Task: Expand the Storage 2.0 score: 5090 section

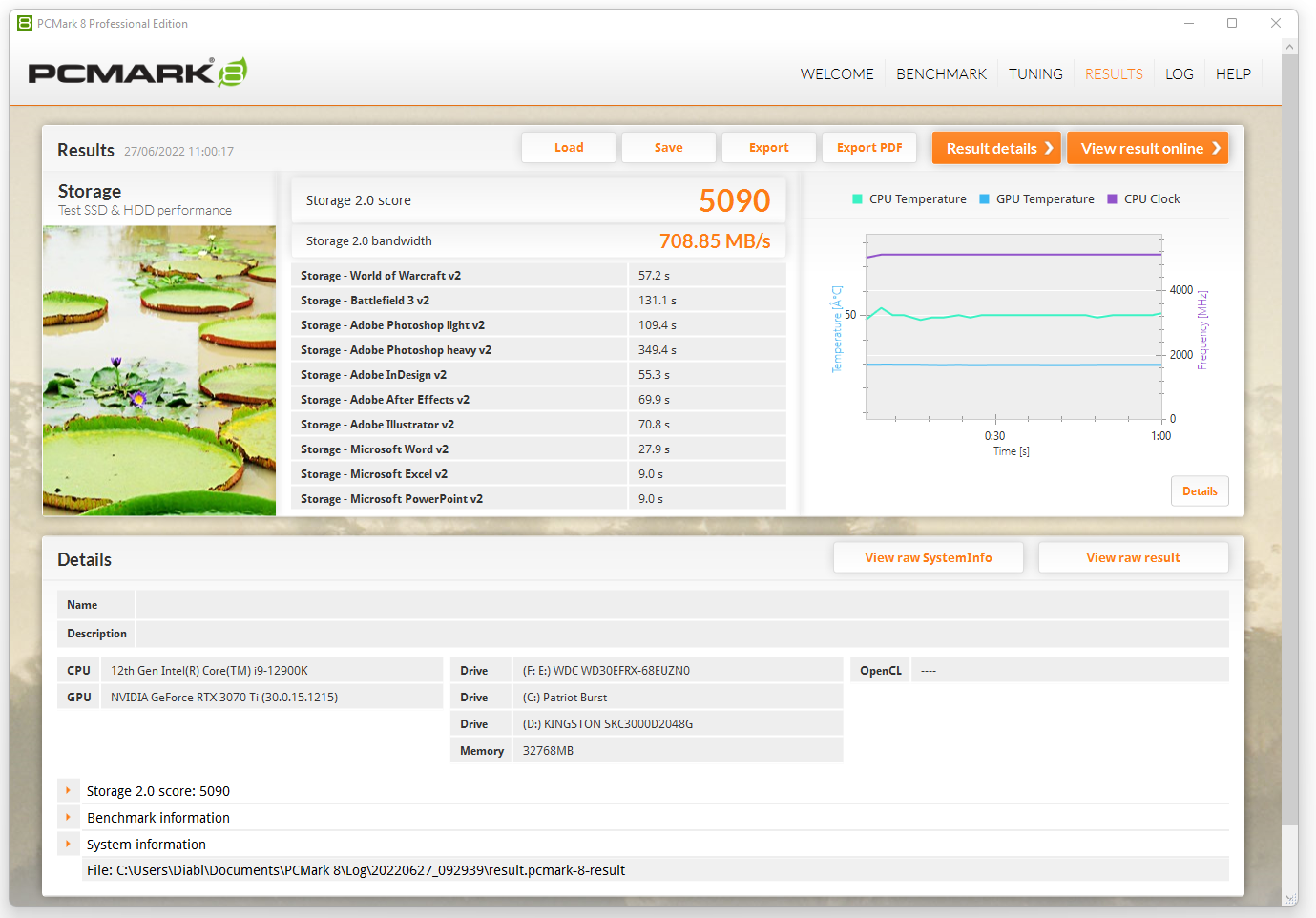Action: (x=68, y=791)
